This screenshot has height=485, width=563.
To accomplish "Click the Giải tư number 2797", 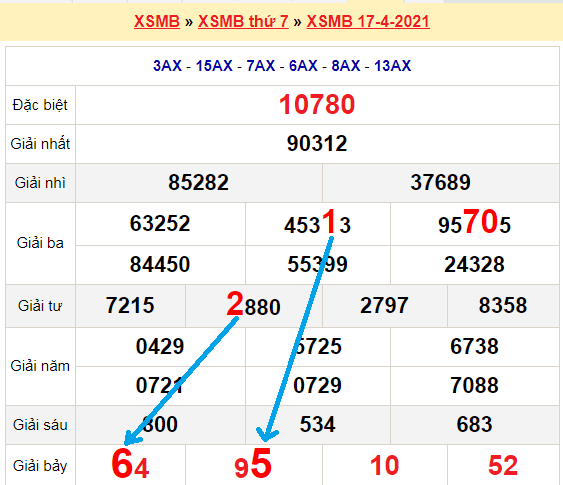I will [384, 306].
